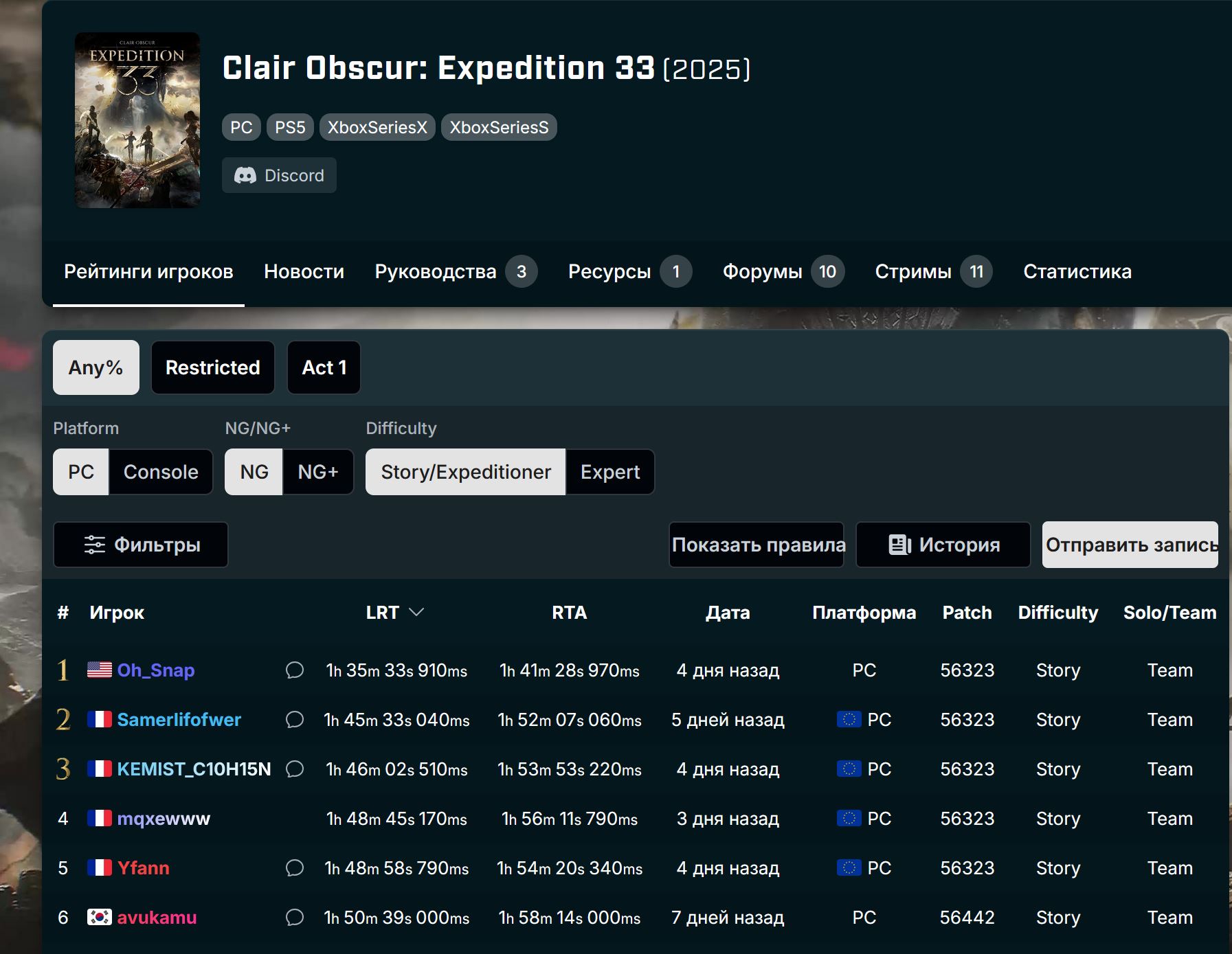This screenshot has height=954, width=1232.
Task: Open the Руководства tab
Action: click(x=455, y=271)
